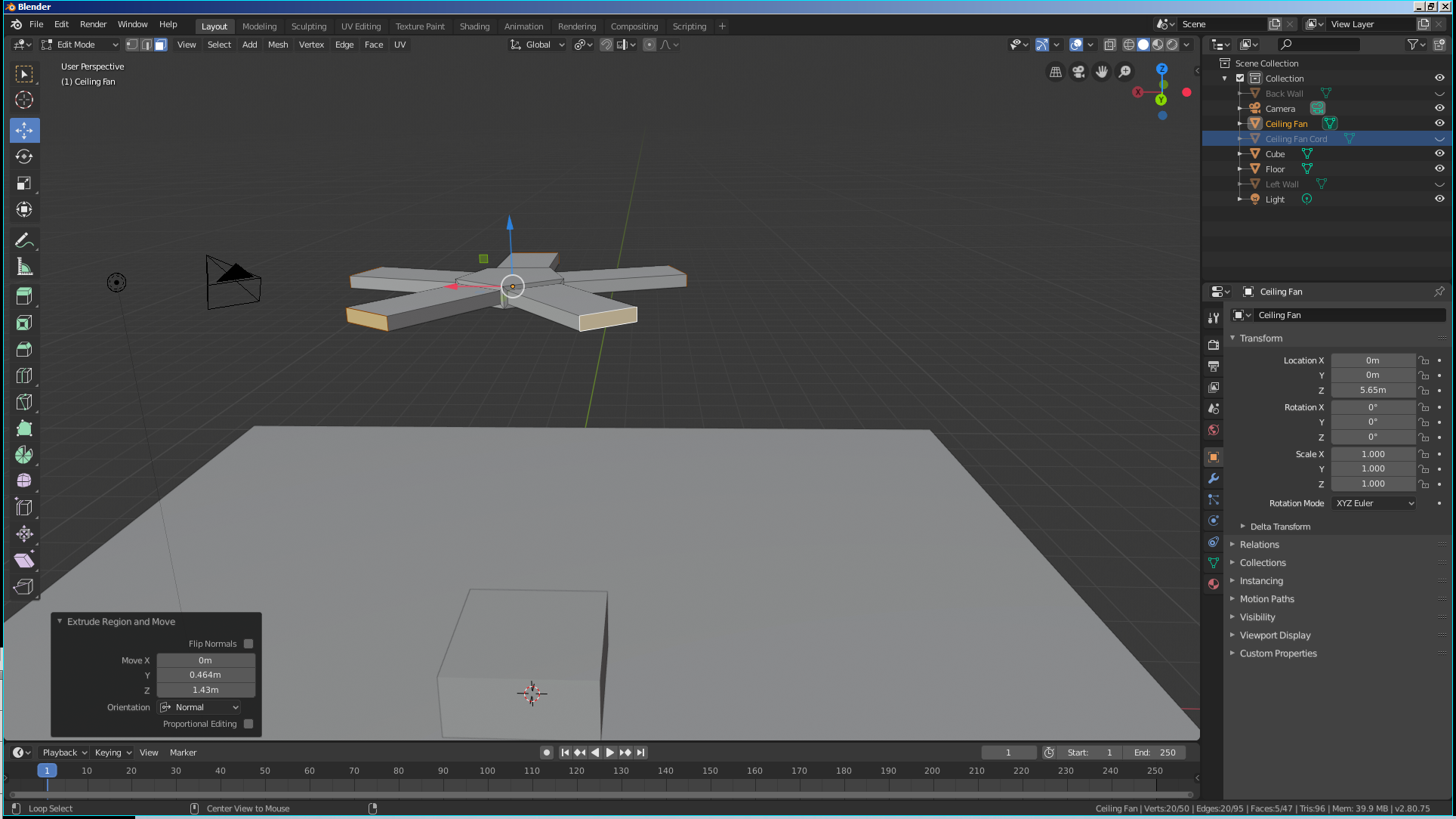Open the Face menu
1456x819 pixels.
click(x=374, y=45)
